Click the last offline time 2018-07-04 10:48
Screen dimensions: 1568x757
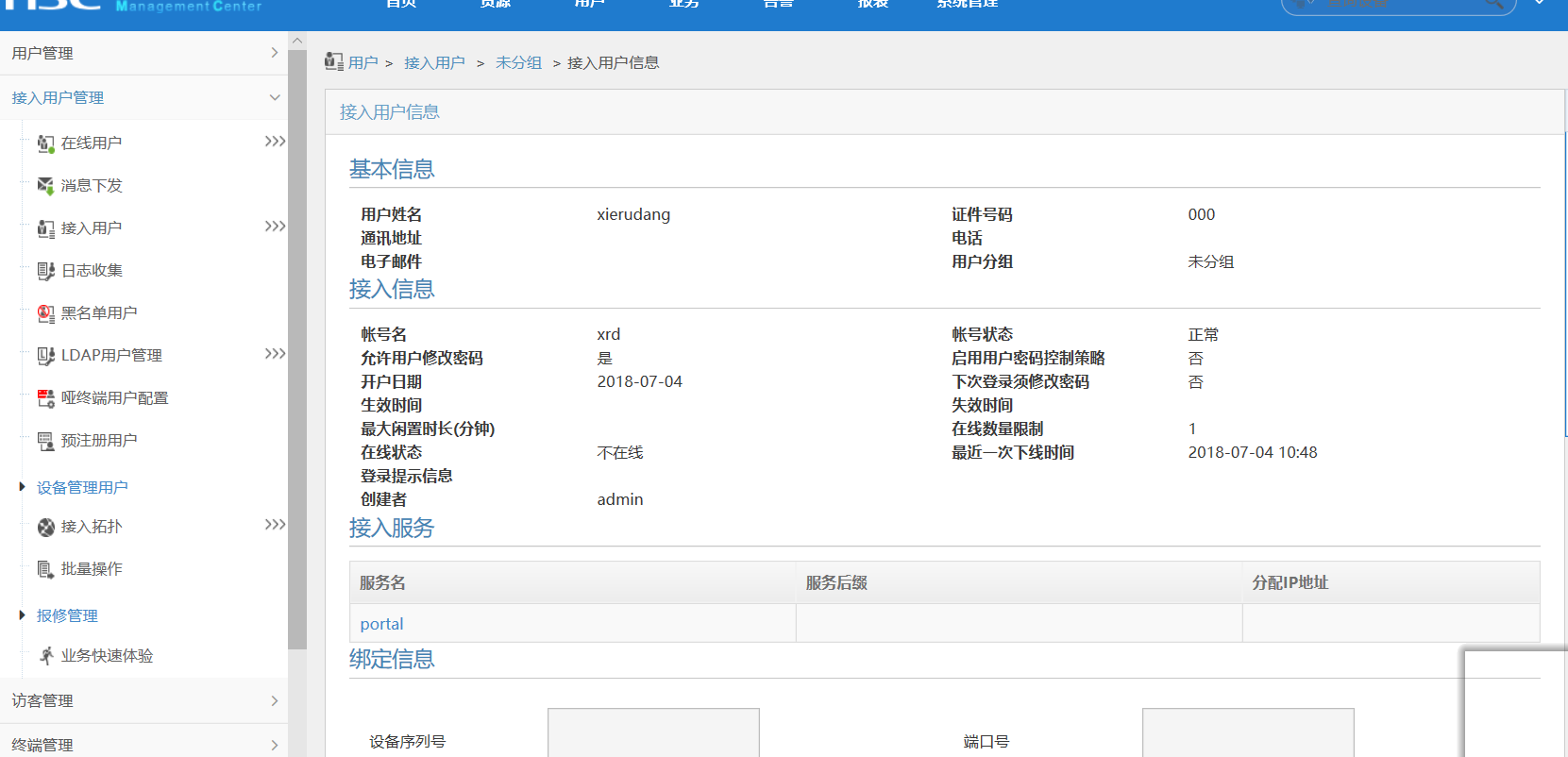(1252, 452)
